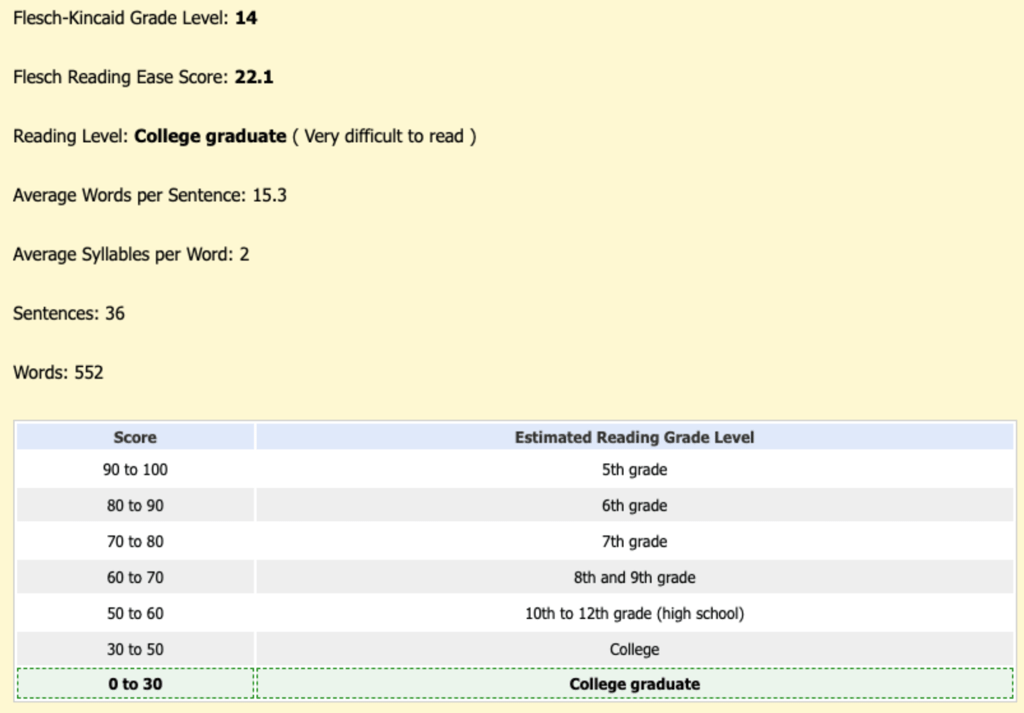Click 'Average Syllables per Word: 2'
1024x713 pixels.
(x=131, y=254)
